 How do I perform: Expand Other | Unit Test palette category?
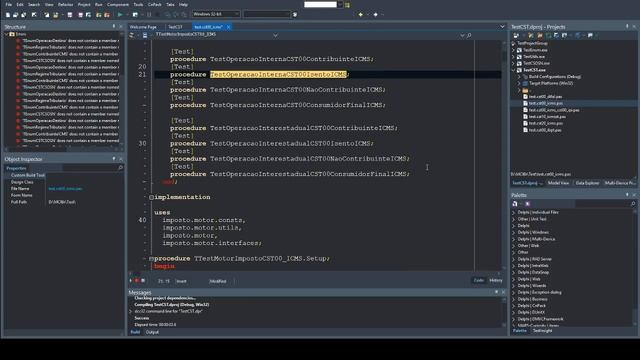(514, 219)
